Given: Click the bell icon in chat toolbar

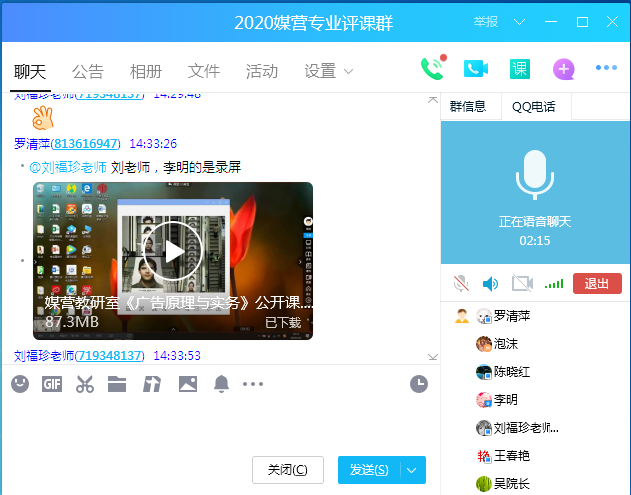Looking at the screenshot, I should point(221,383).
